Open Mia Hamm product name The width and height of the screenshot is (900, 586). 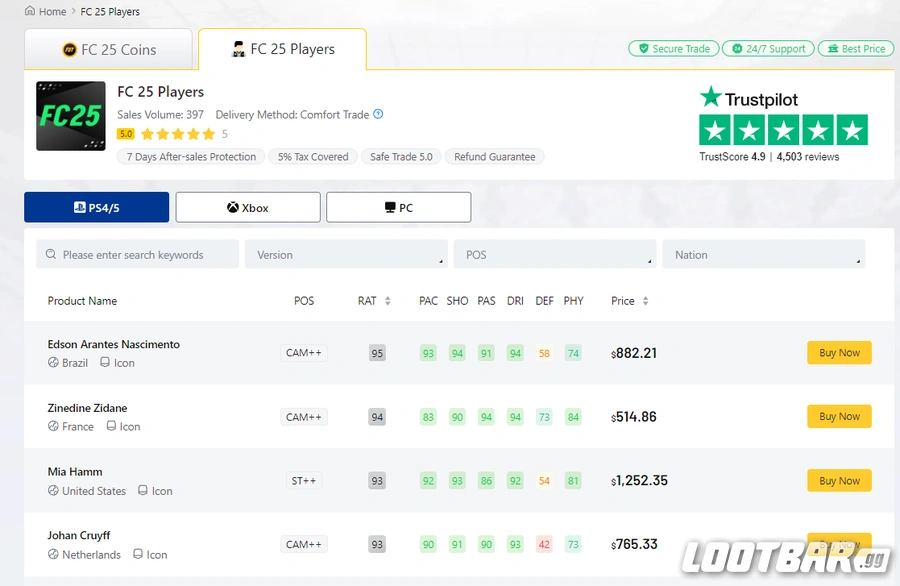[75, 472]
